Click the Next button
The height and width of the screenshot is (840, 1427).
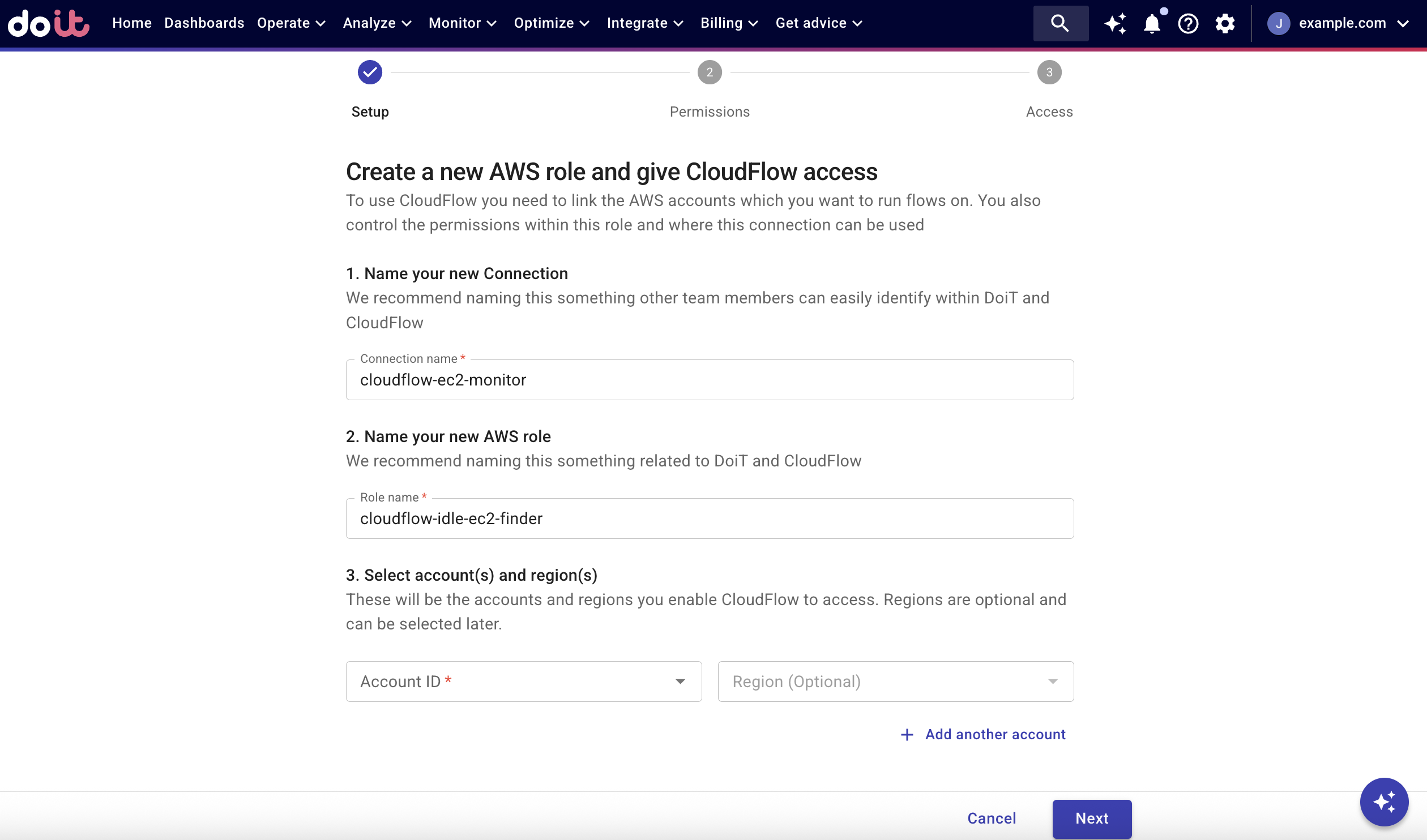point(1091,818)
